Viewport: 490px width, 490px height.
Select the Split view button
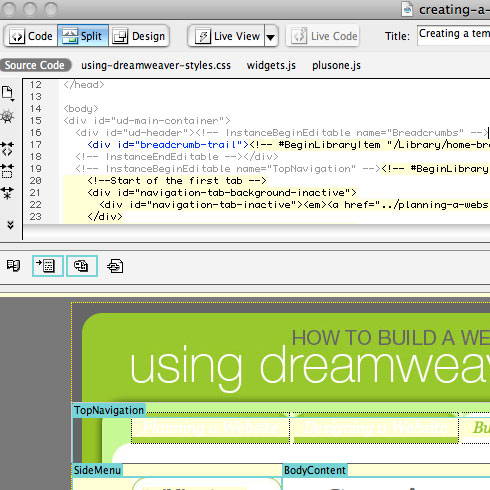[83, 36]
